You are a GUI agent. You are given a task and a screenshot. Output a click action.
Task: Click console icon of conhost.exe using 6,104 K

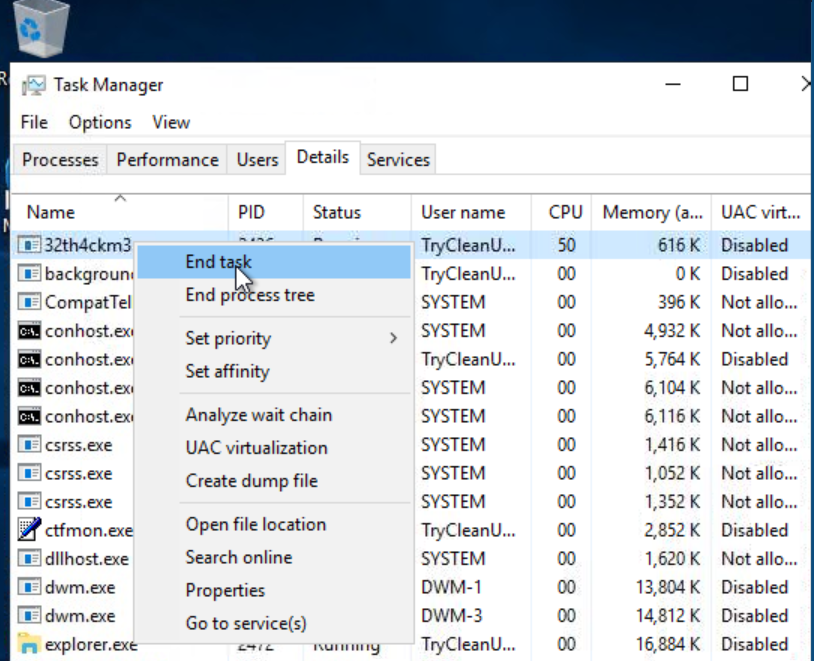(x=29, y=387)
